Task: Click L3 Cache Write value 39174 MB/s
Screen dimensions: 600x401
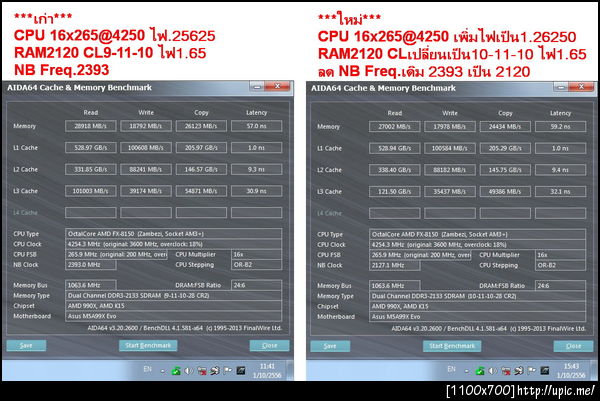Action: pyautogui.click(x=146, y=191)
